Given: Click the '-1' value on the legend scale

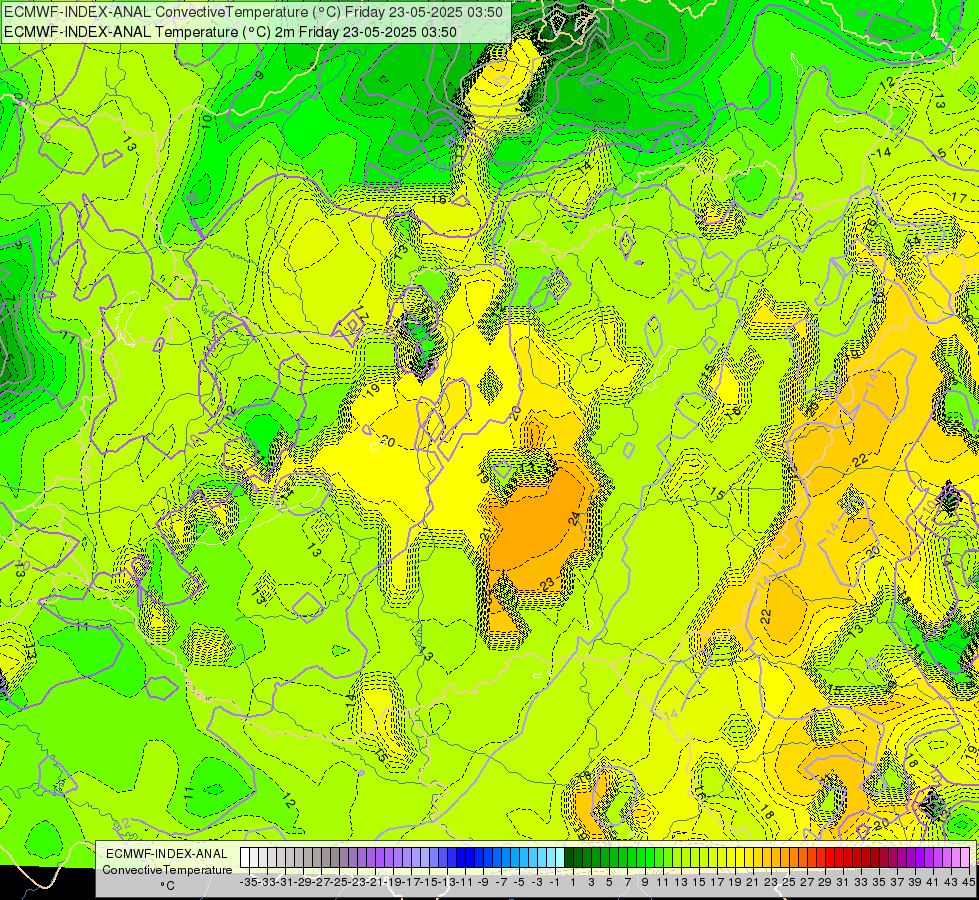Looking at the screenshot, I should [x=555, y=882].
